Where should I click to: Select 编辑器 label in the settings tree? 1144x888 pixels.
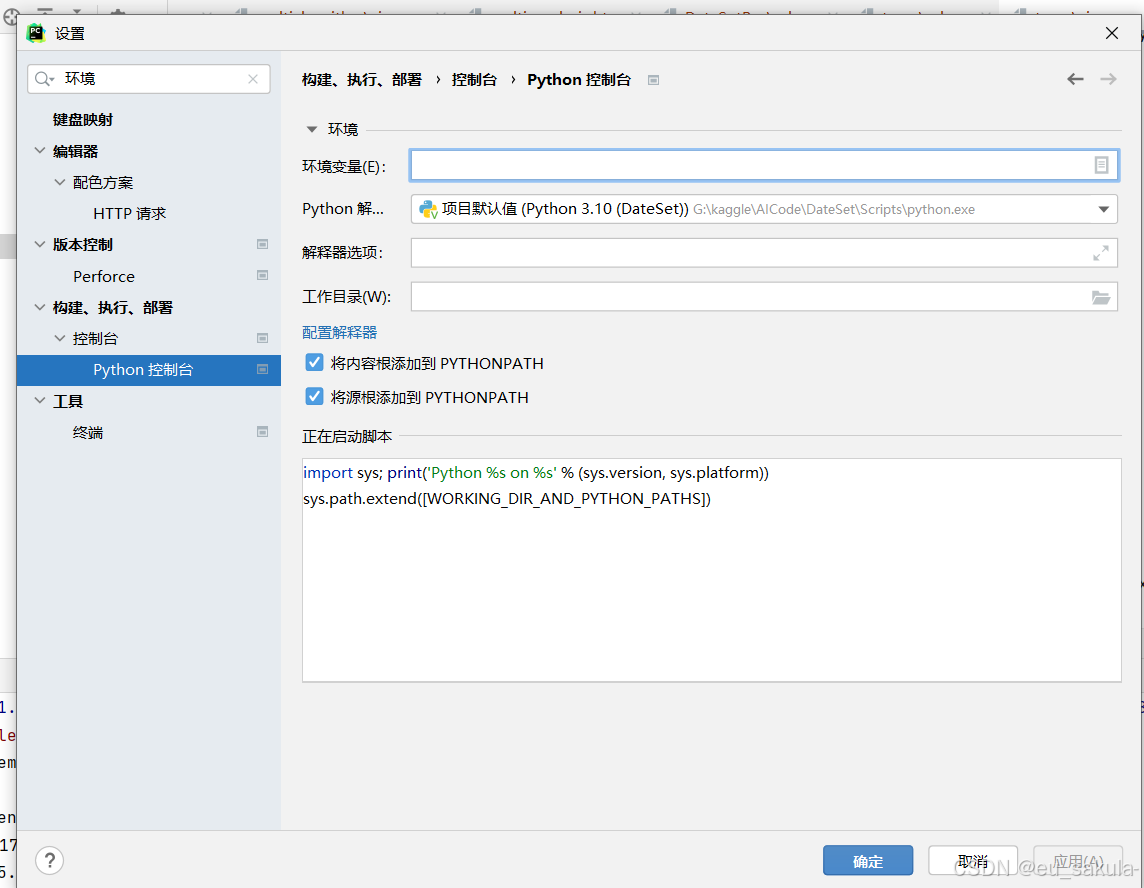(x=75, y=151)
